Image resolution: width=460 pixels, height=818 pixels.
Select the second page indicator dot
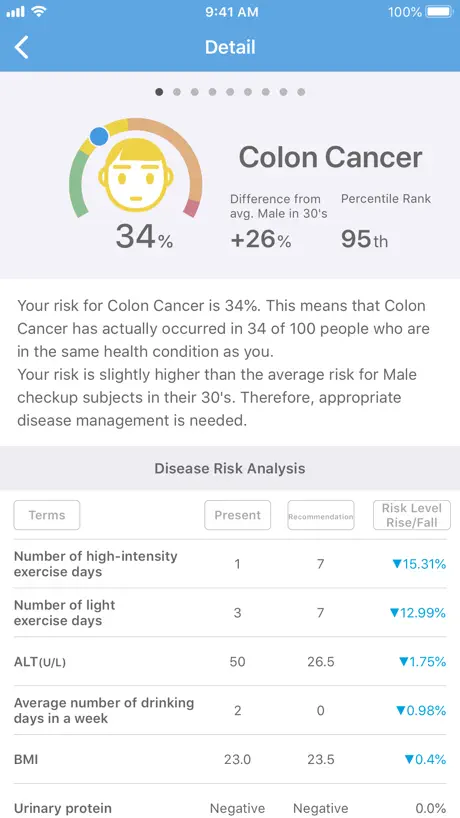click(177, 92)
